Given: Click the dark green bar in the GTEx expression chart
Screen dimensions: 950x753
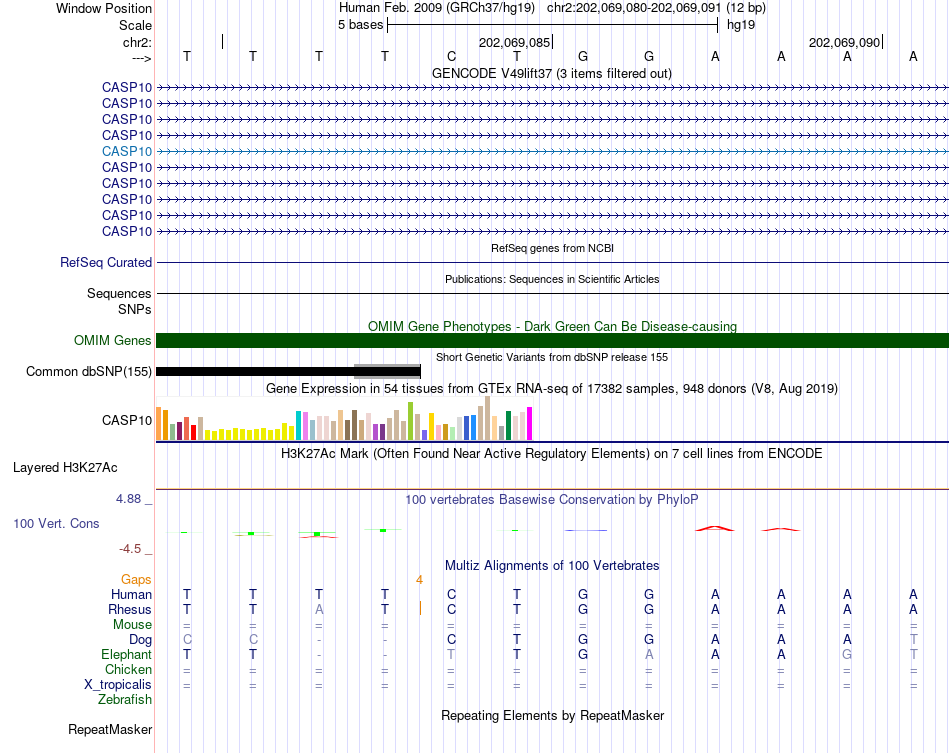Looking at the screenshot, I should [x=508, y=425].
